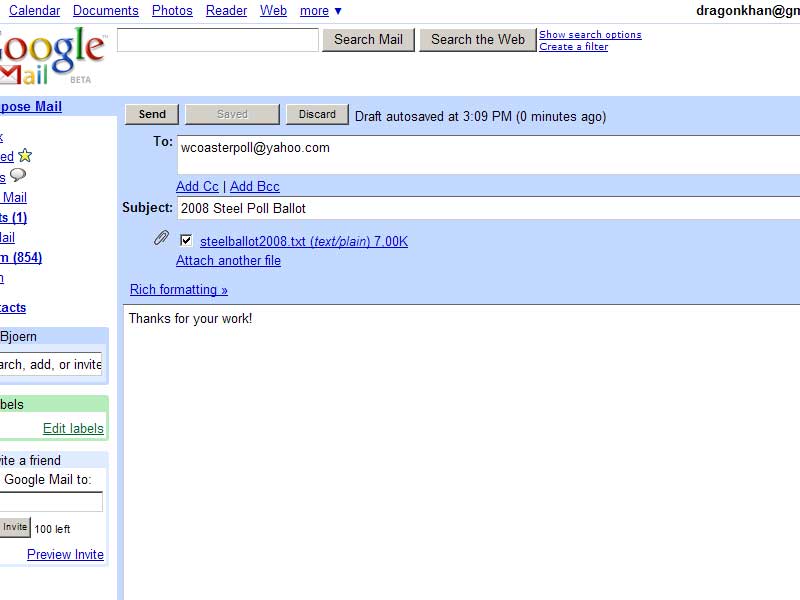Click the yellow star icon in sidebar

click(x=25, y=156)
